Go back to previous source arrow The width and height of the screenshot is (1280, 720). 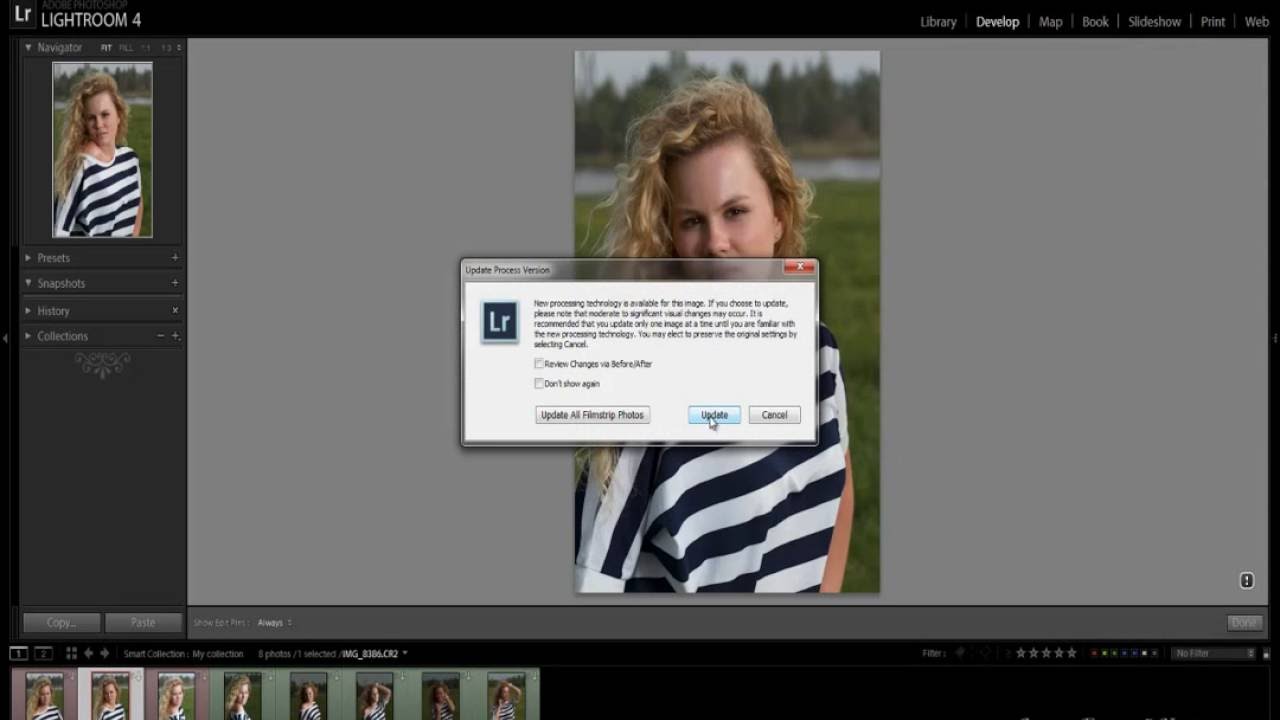click(x=88, y=653)
